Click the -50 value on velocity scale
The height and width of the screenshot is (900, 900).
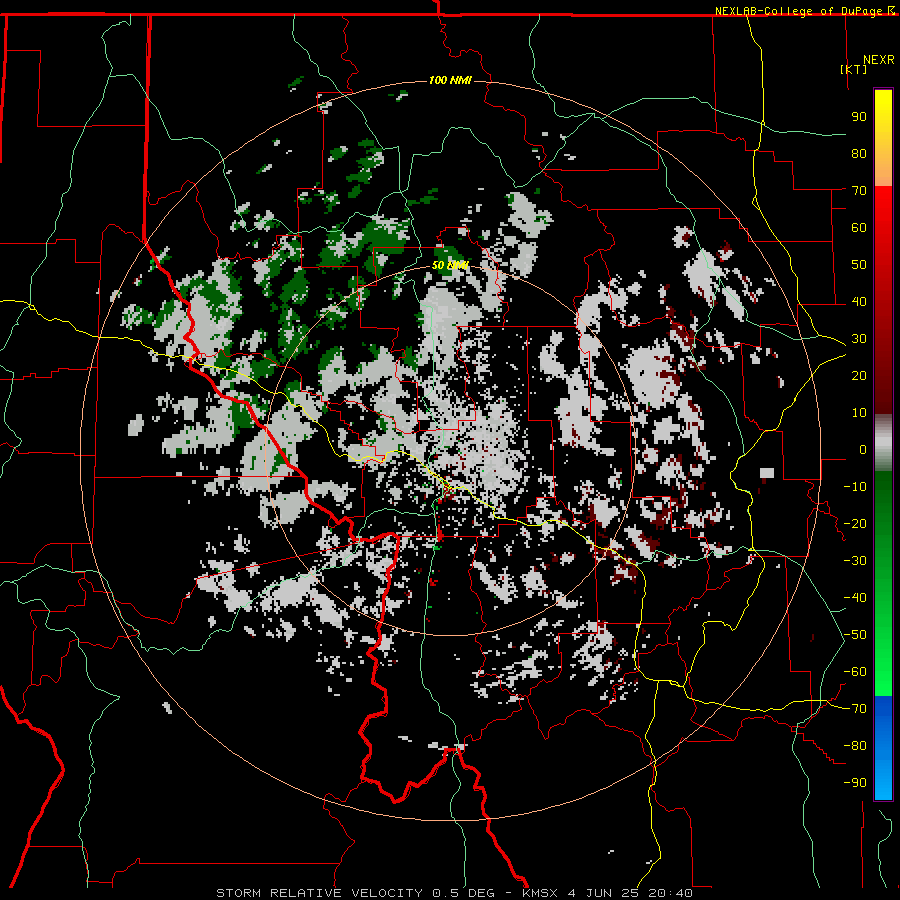(x=855, y=635)
